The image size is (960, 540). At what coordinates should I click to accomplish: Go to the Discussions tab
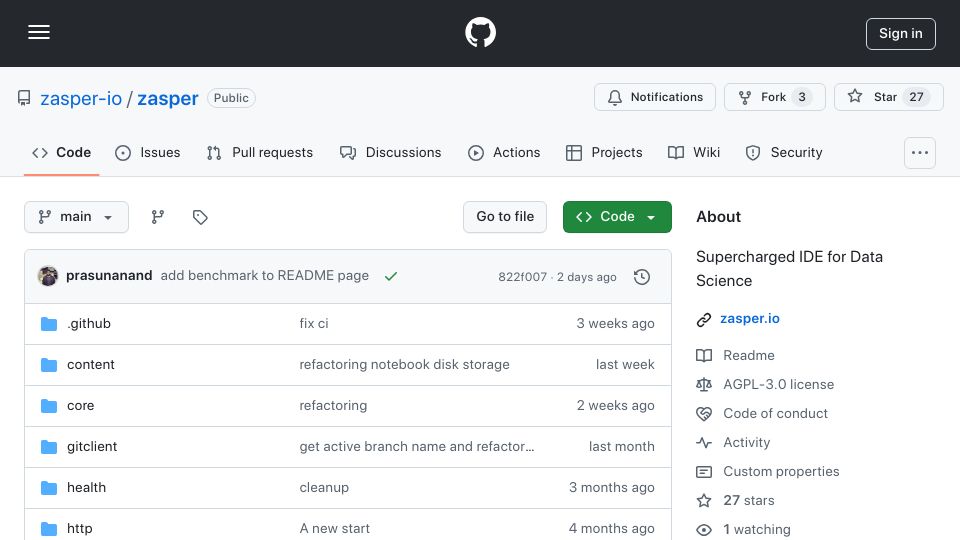tap(391, 152)
